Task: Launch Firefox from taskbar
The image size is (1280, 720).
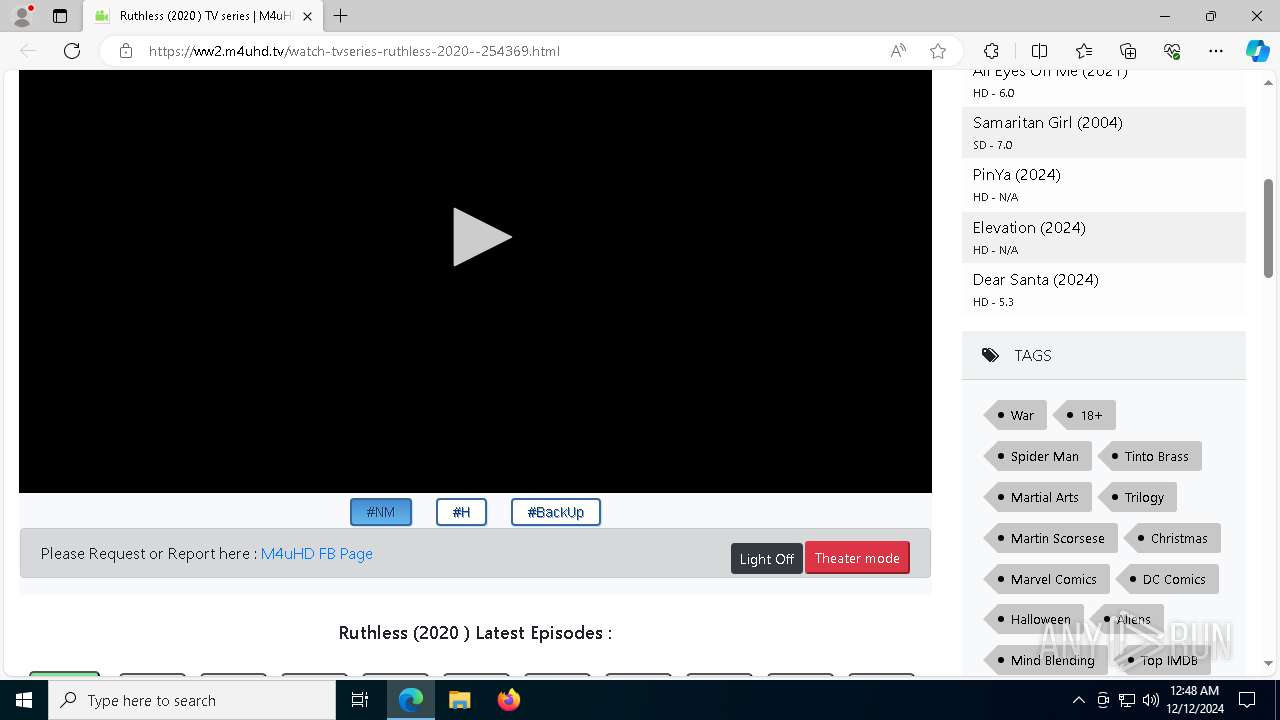Action: tap(508, 700)
